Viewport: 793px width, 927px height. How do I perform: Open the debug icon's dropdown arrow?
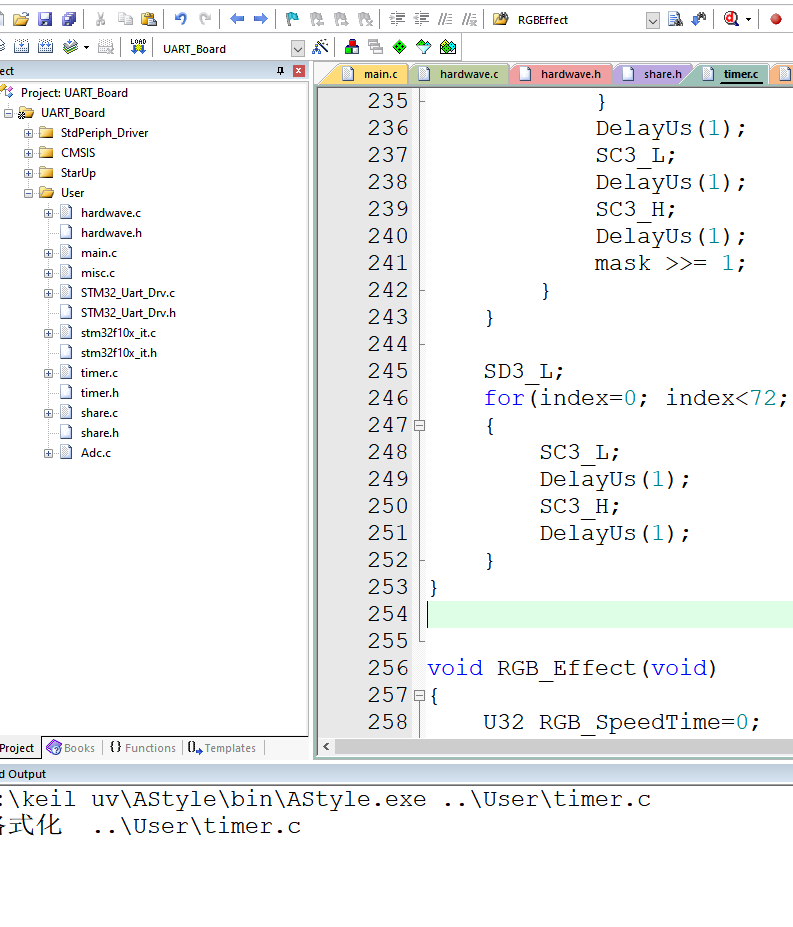point(748,20)
